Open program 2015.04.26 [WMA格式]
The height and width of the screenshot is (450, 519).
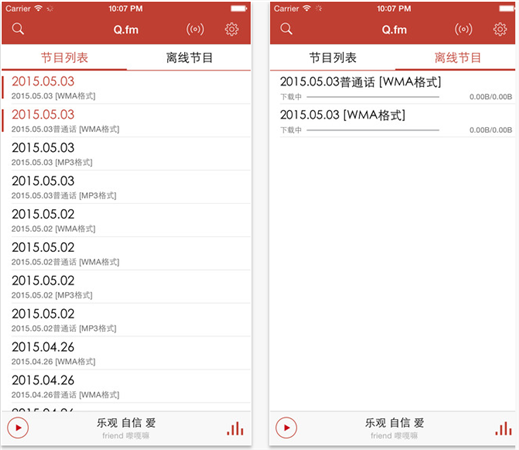click(x=126, y=353)
